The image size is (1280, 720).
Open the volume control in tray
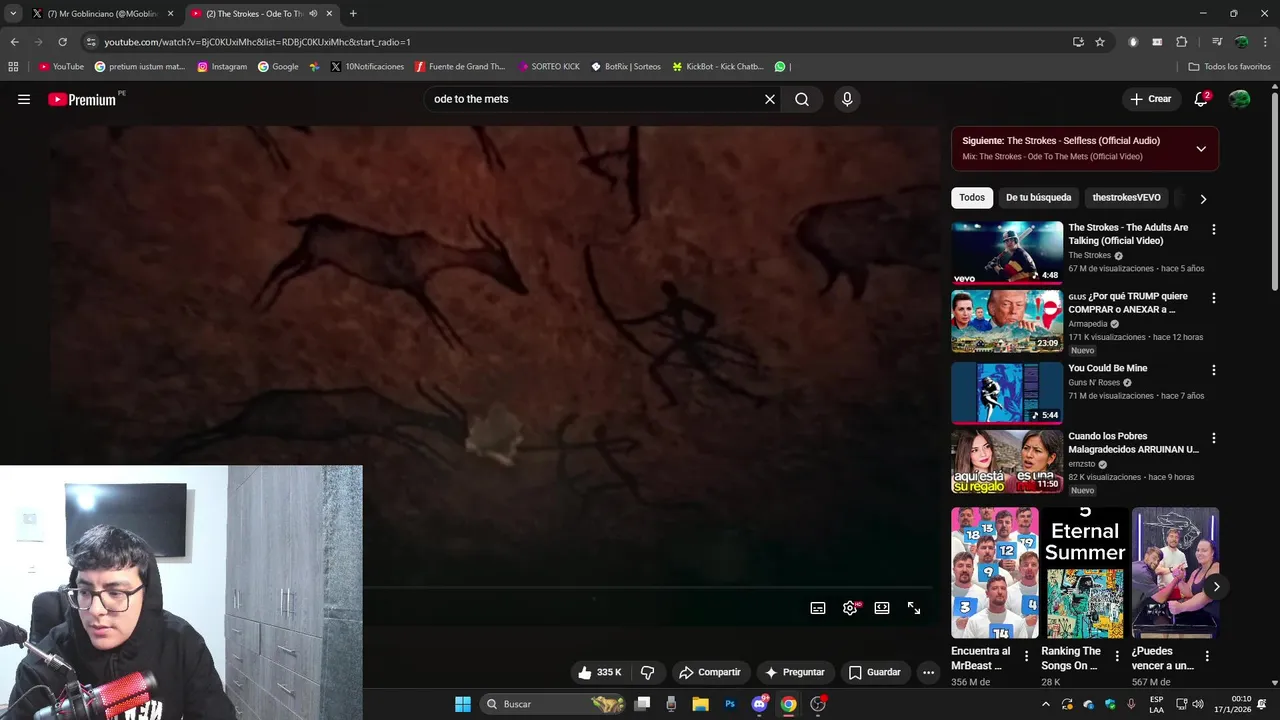(x=1197, y=704)
